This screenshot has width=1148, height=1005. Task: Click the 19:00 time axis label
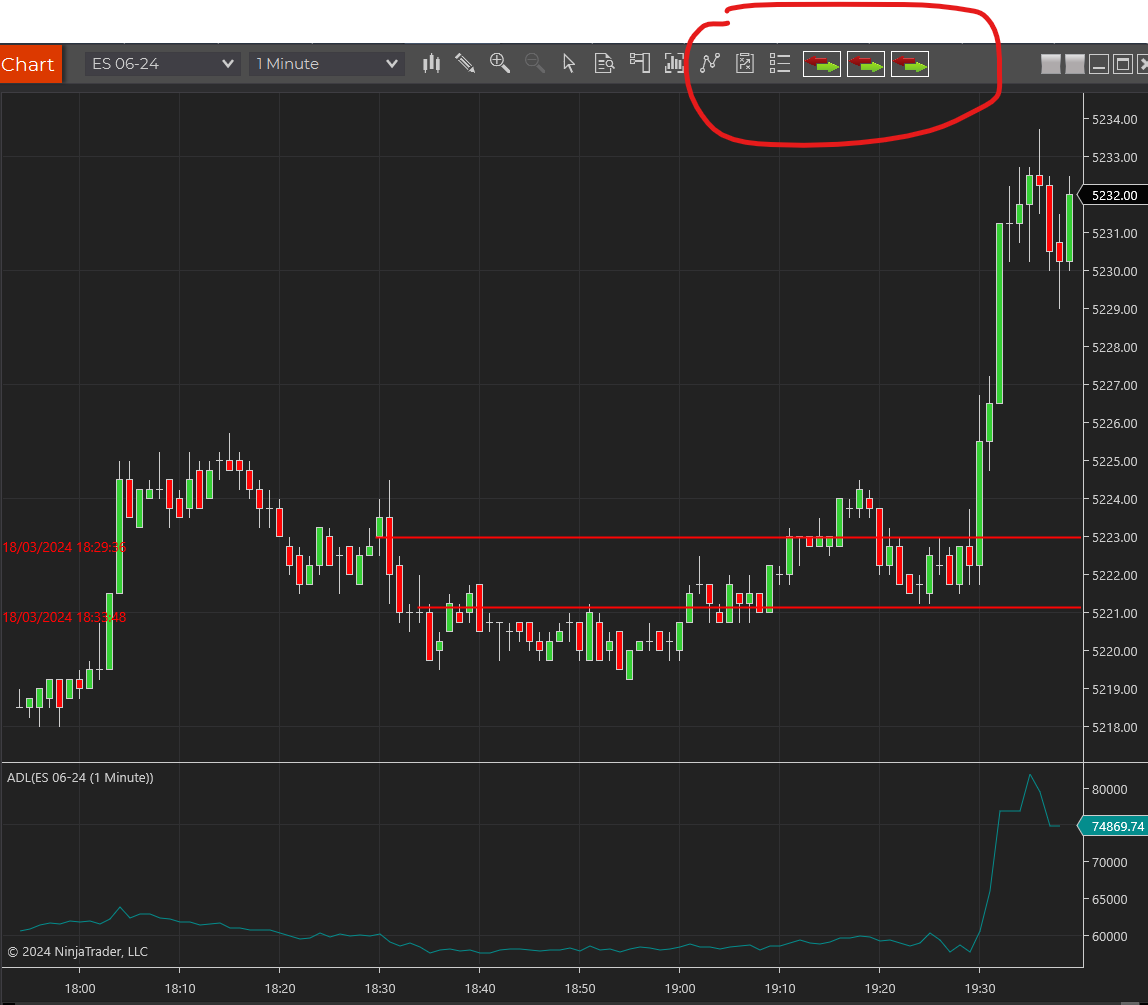click(679, 988)
